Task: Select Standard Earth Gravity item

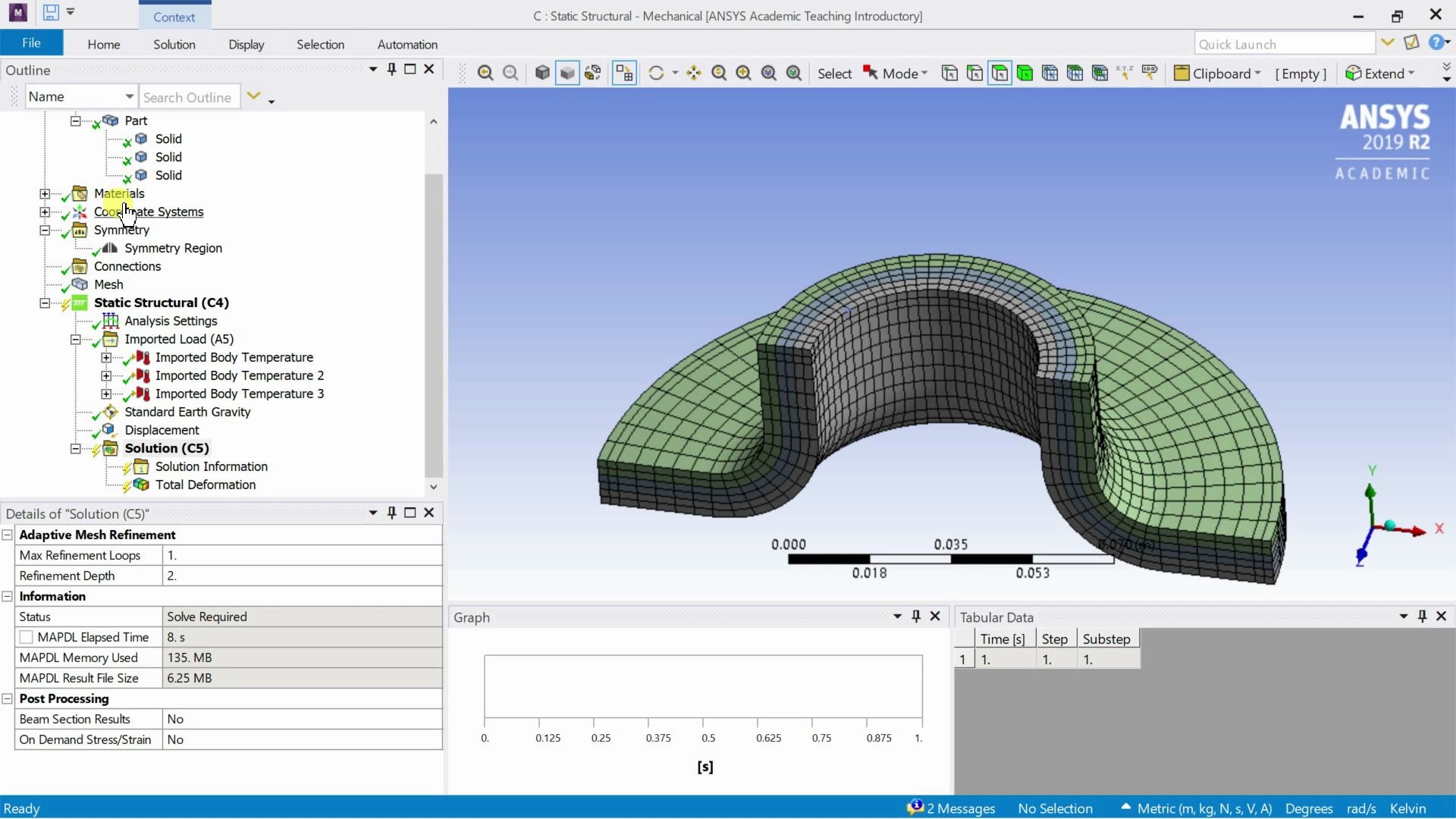Action: (187, 412)
